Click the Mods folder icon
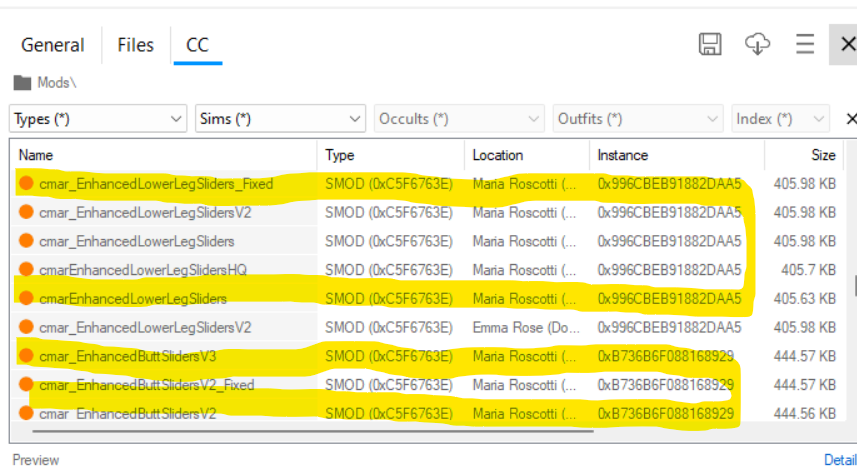The height and width of the screenshot is (472, 857). 22,82
